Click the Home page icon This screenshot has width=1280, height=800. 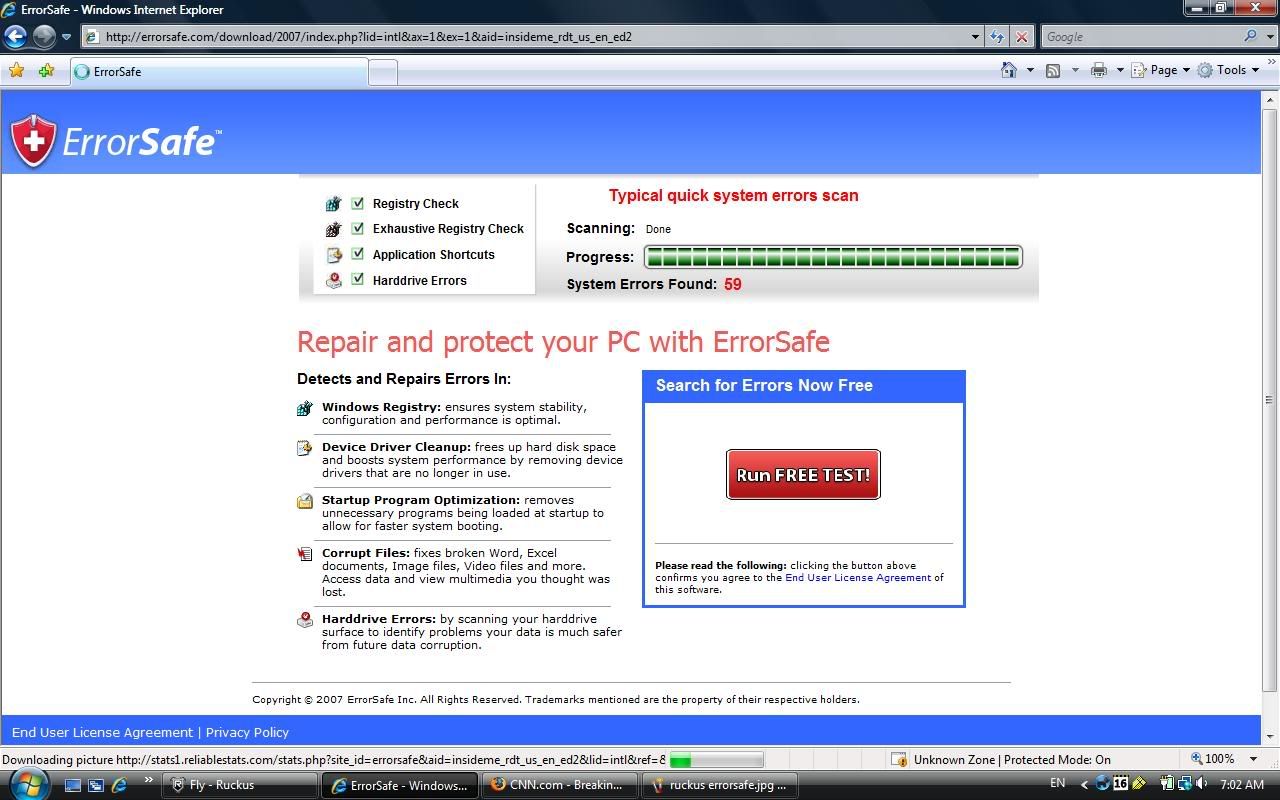click(x=1009, y=70)
